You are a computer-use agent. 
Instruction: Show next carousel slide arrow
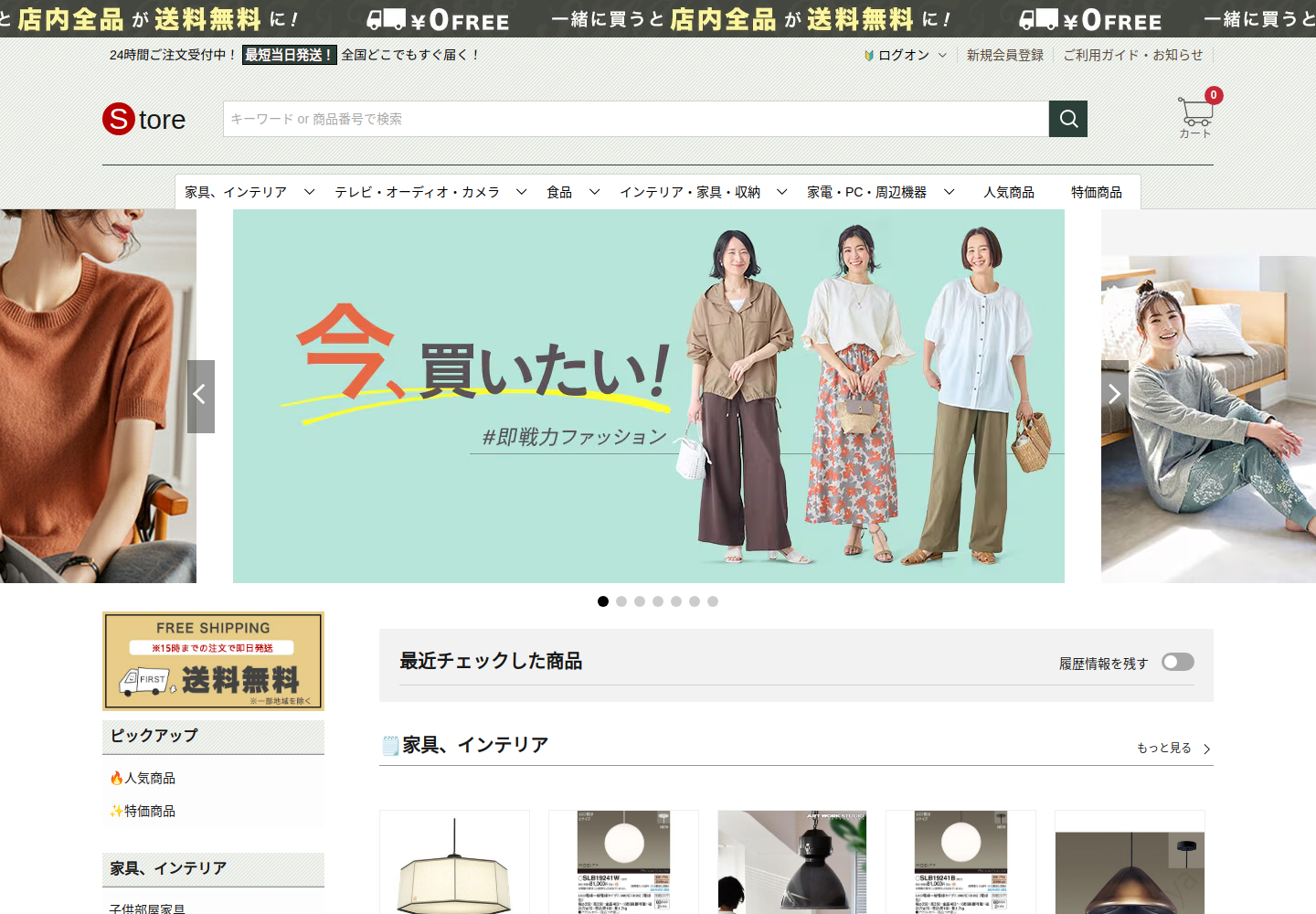pyautogui.click(x=1115, y=396)
